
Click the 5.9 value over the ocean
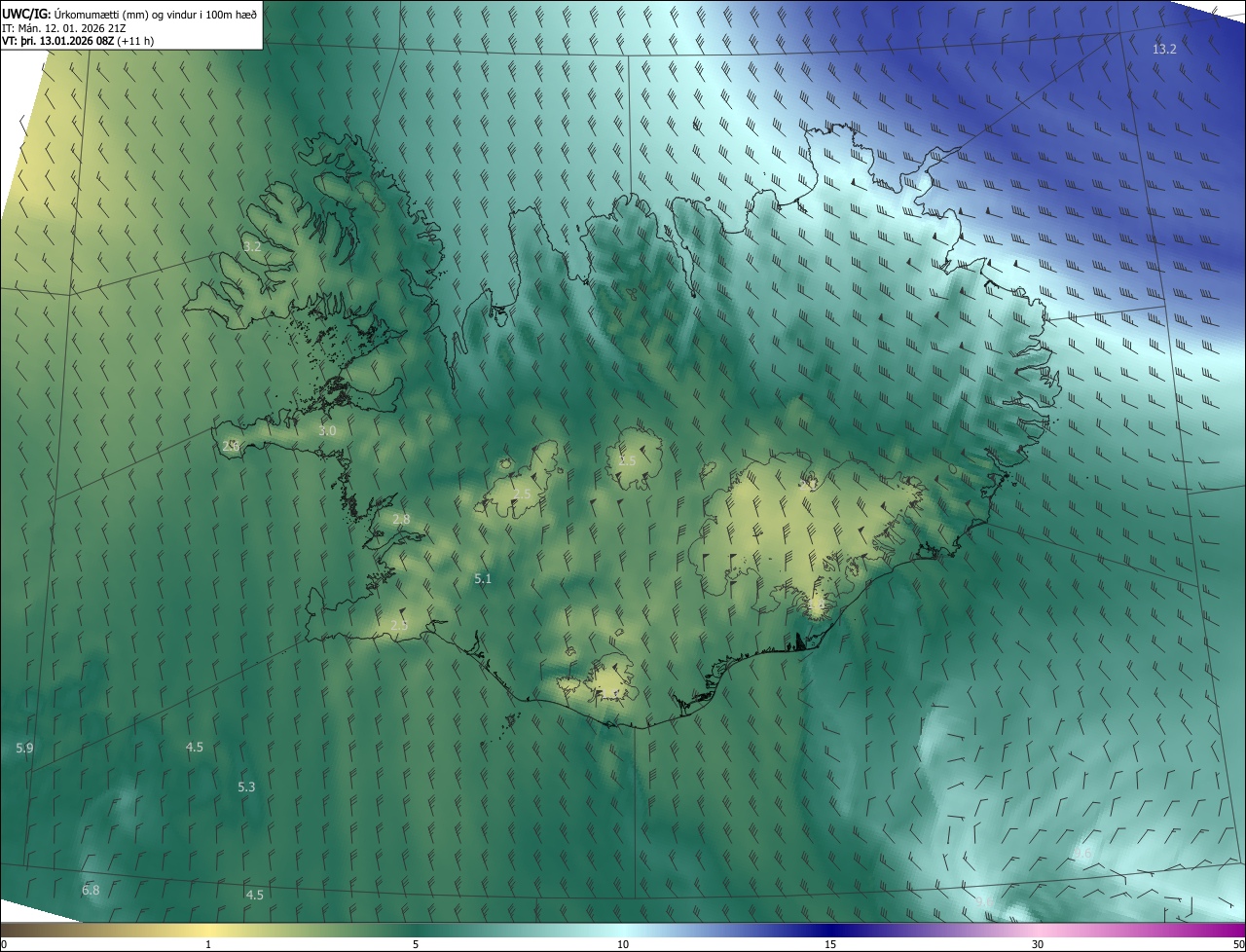25,748
